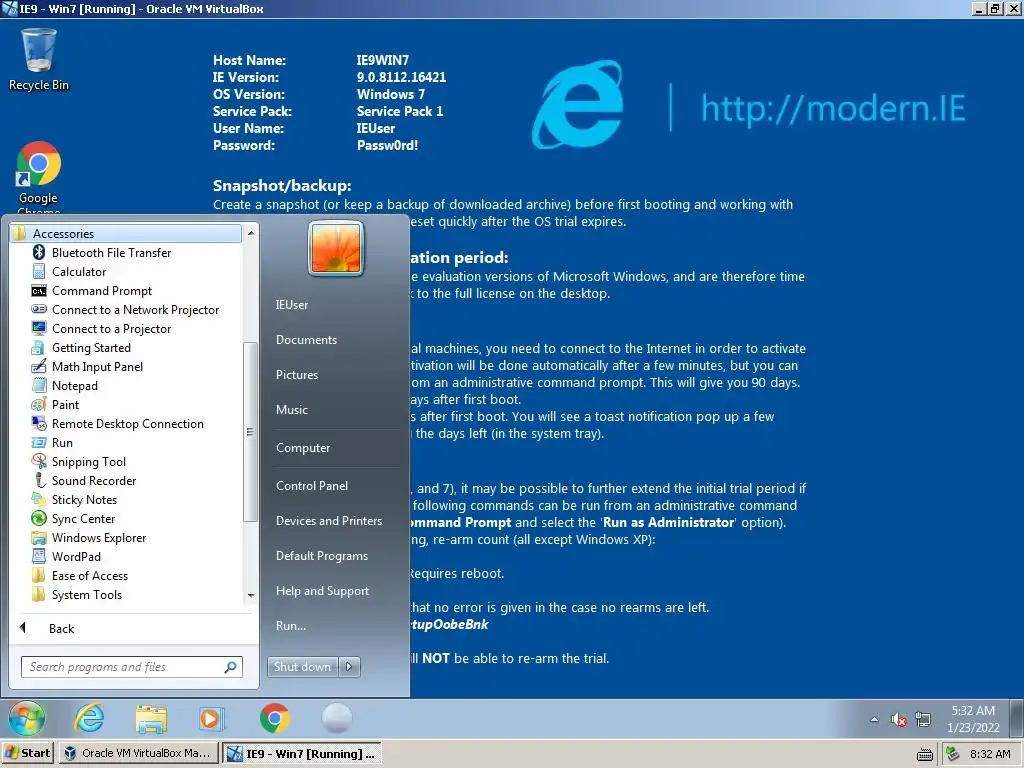Screen dimensions: 1024x768
Task: Open Music from the Start menu
Action: point(291,409)
